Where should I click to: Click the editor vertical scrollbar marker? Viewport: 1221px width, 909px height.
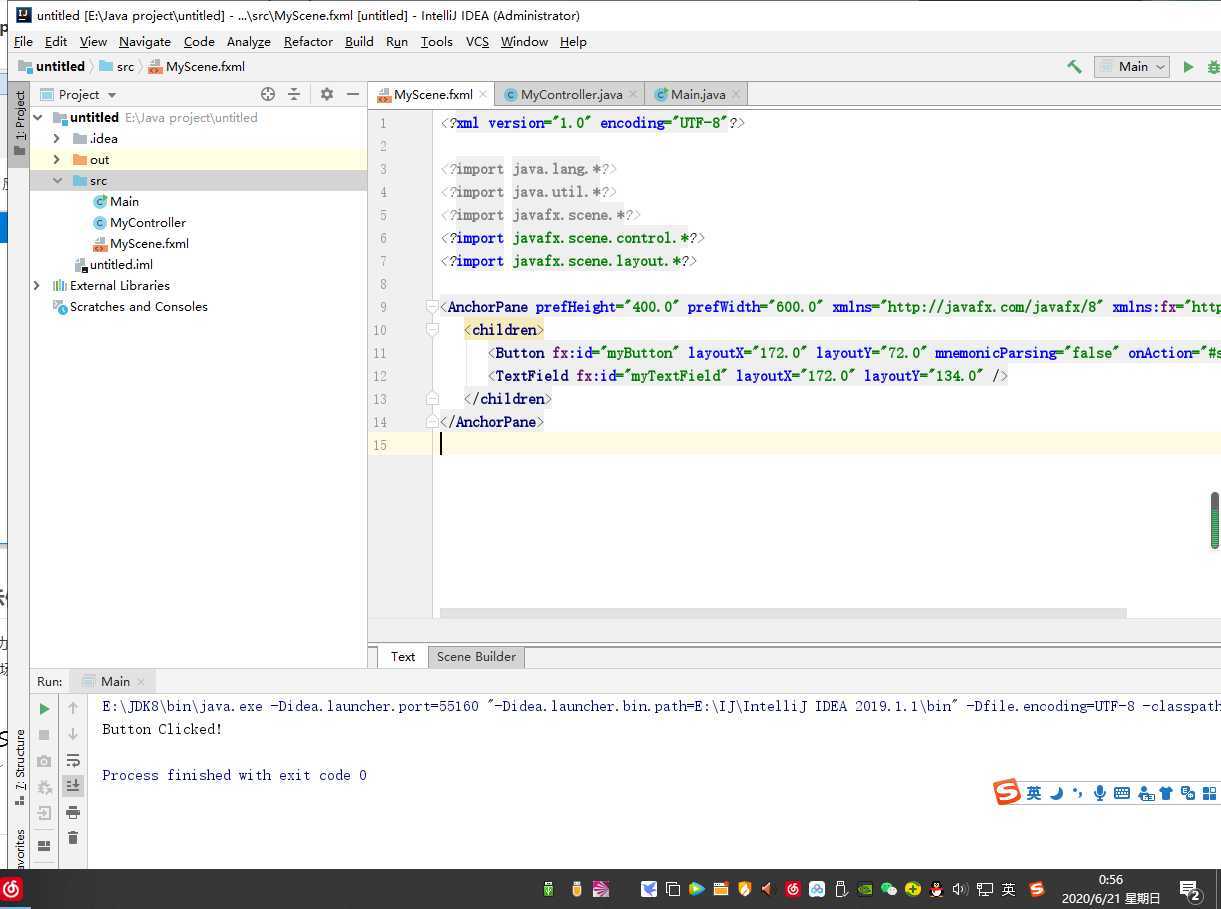pos(1215,520)
